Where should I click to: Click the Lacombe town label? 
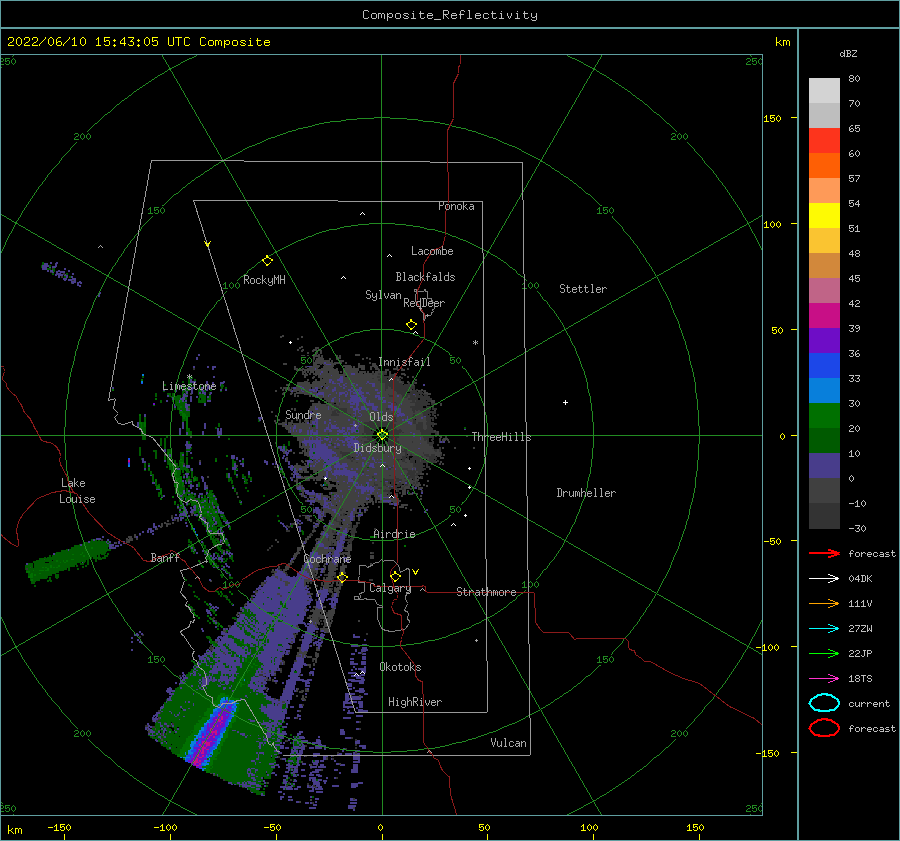[x=432, y=251]
